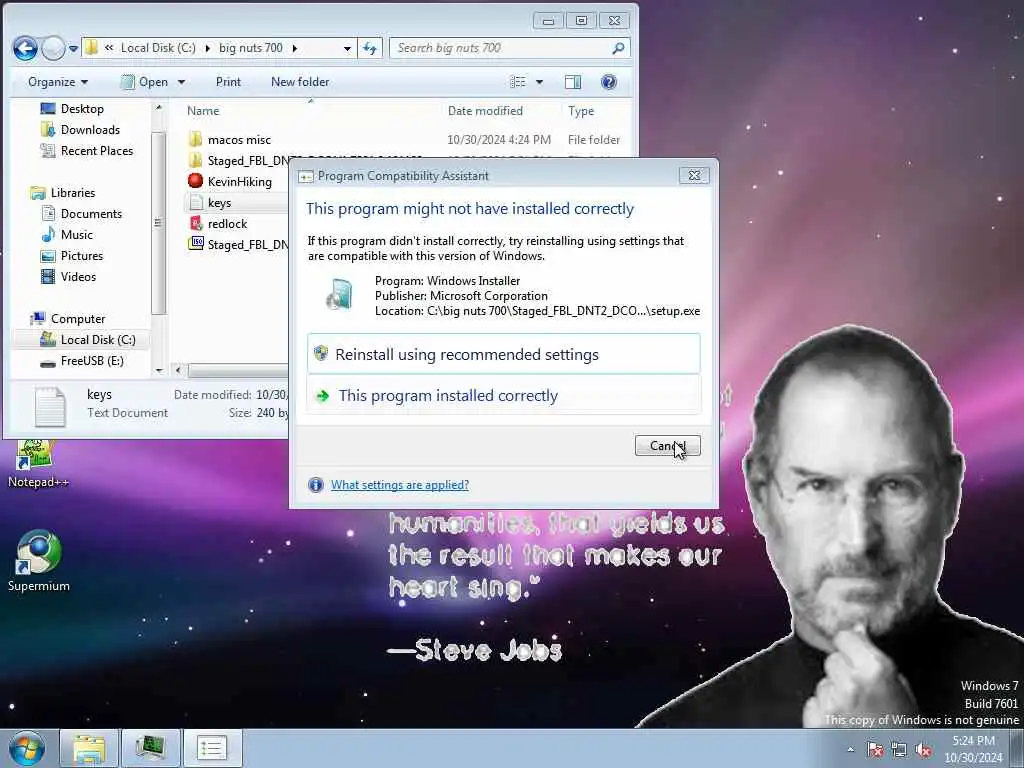Show hidden system tray icons
This screenshot has width=1024, height=768.
pyautogui.click(x=850, y=750)
